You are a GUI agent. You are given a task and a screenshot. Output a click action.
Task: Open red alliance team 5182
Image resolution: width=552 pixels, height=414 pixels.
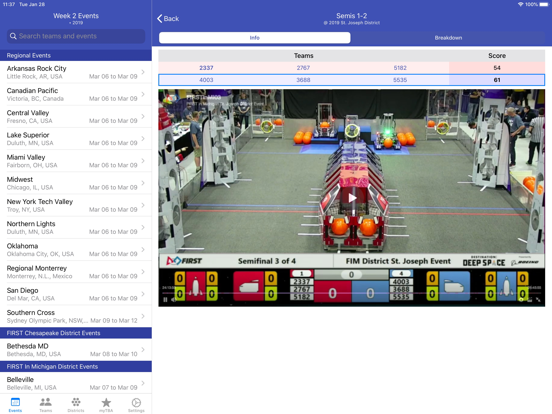(400, 68)
